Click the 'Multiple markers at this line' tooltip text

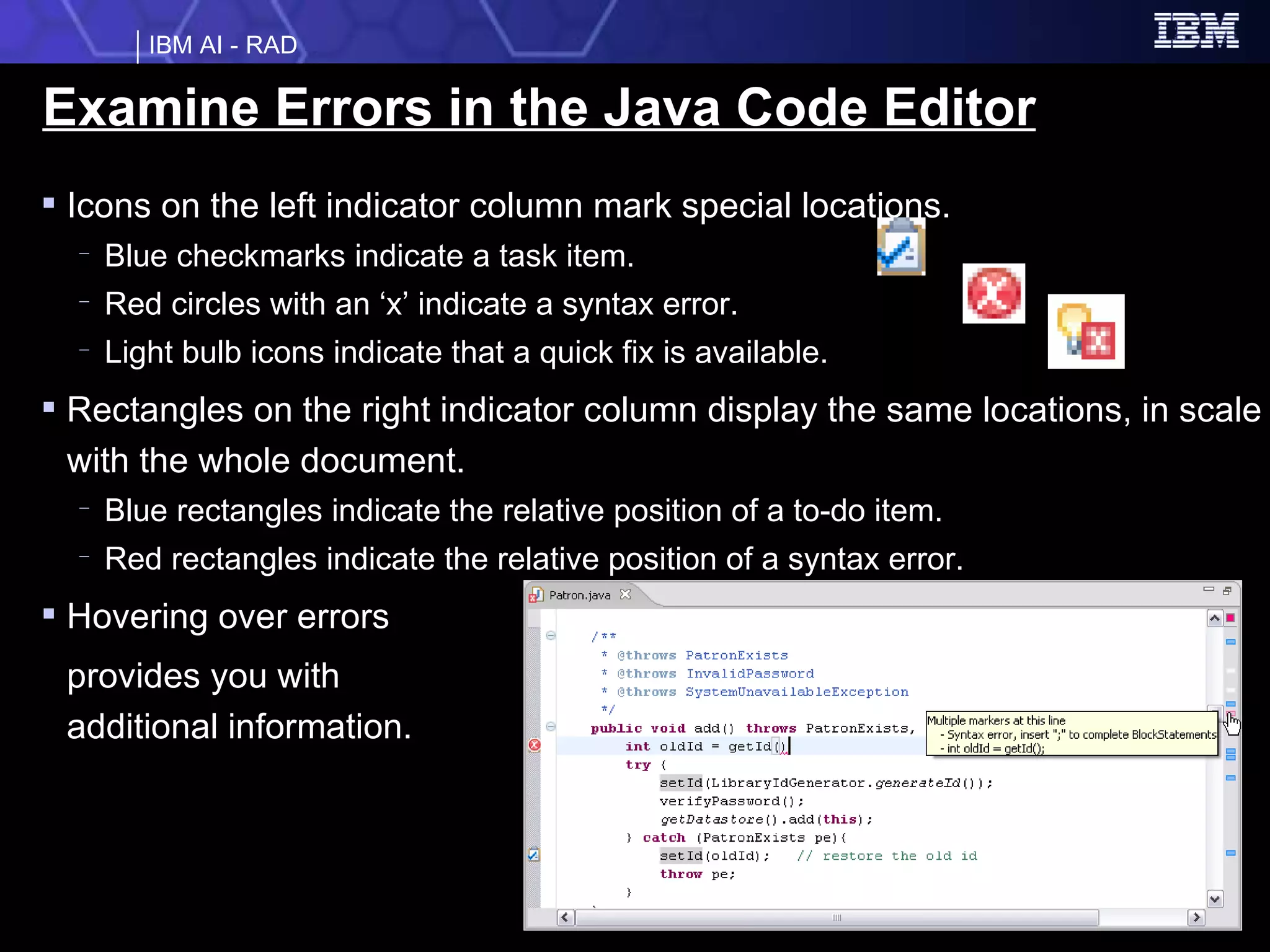[x=996, y=720]
